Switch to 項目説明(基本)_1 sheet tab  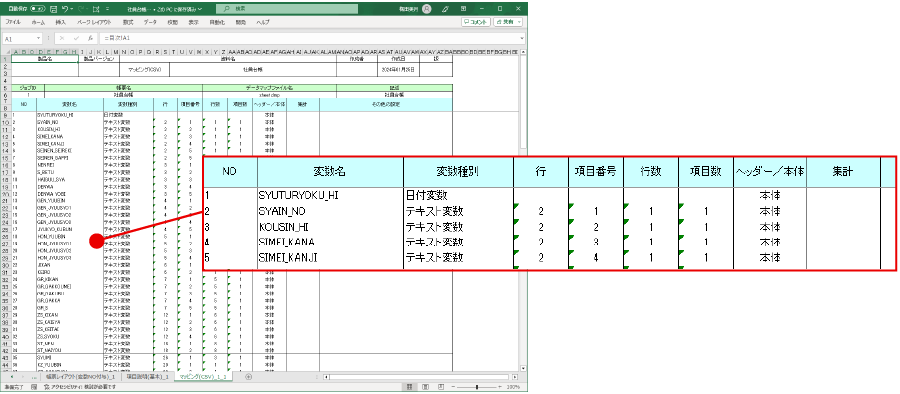[148, 377]
